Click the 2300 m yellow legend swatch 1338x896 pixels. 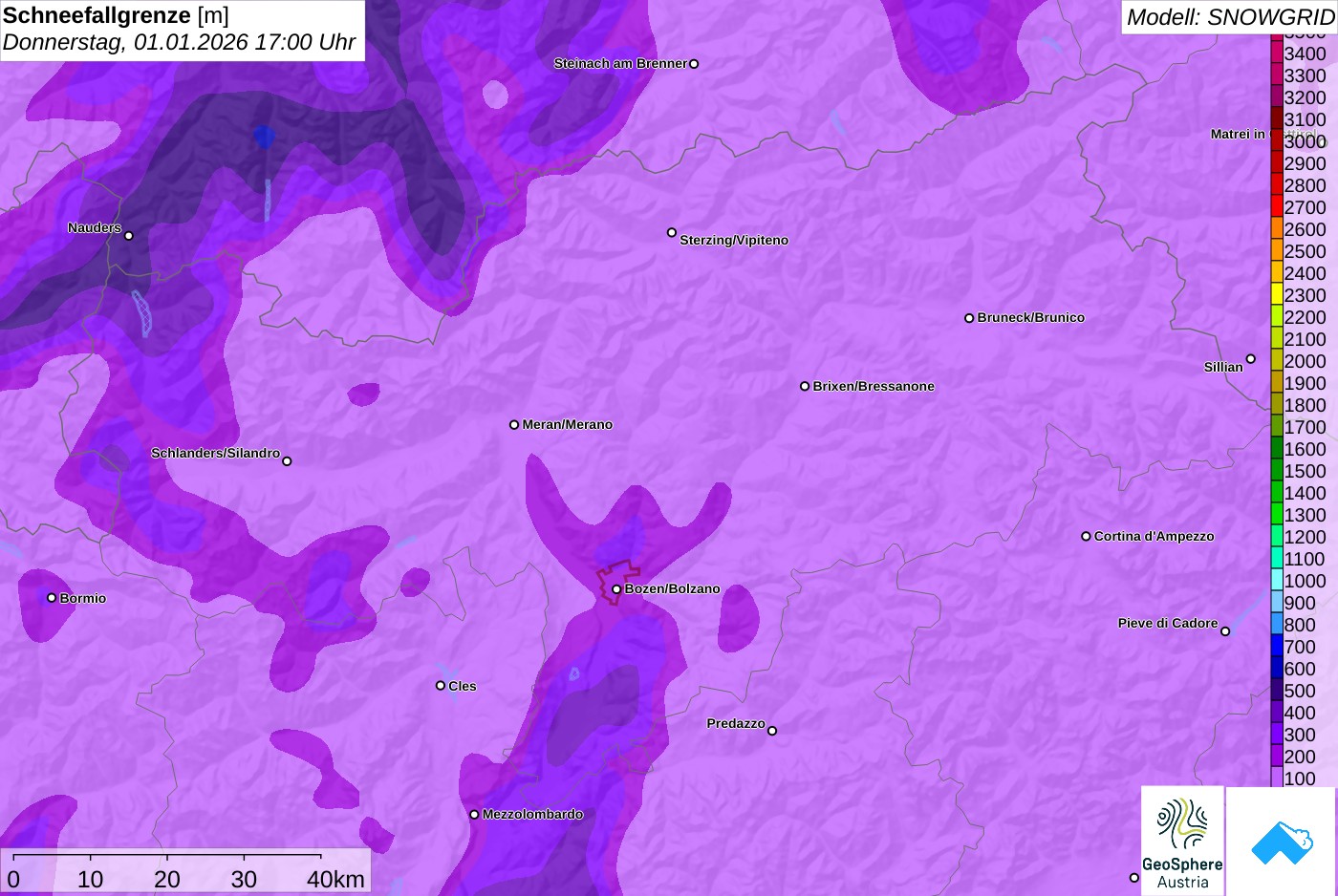tap(1277, 295)
